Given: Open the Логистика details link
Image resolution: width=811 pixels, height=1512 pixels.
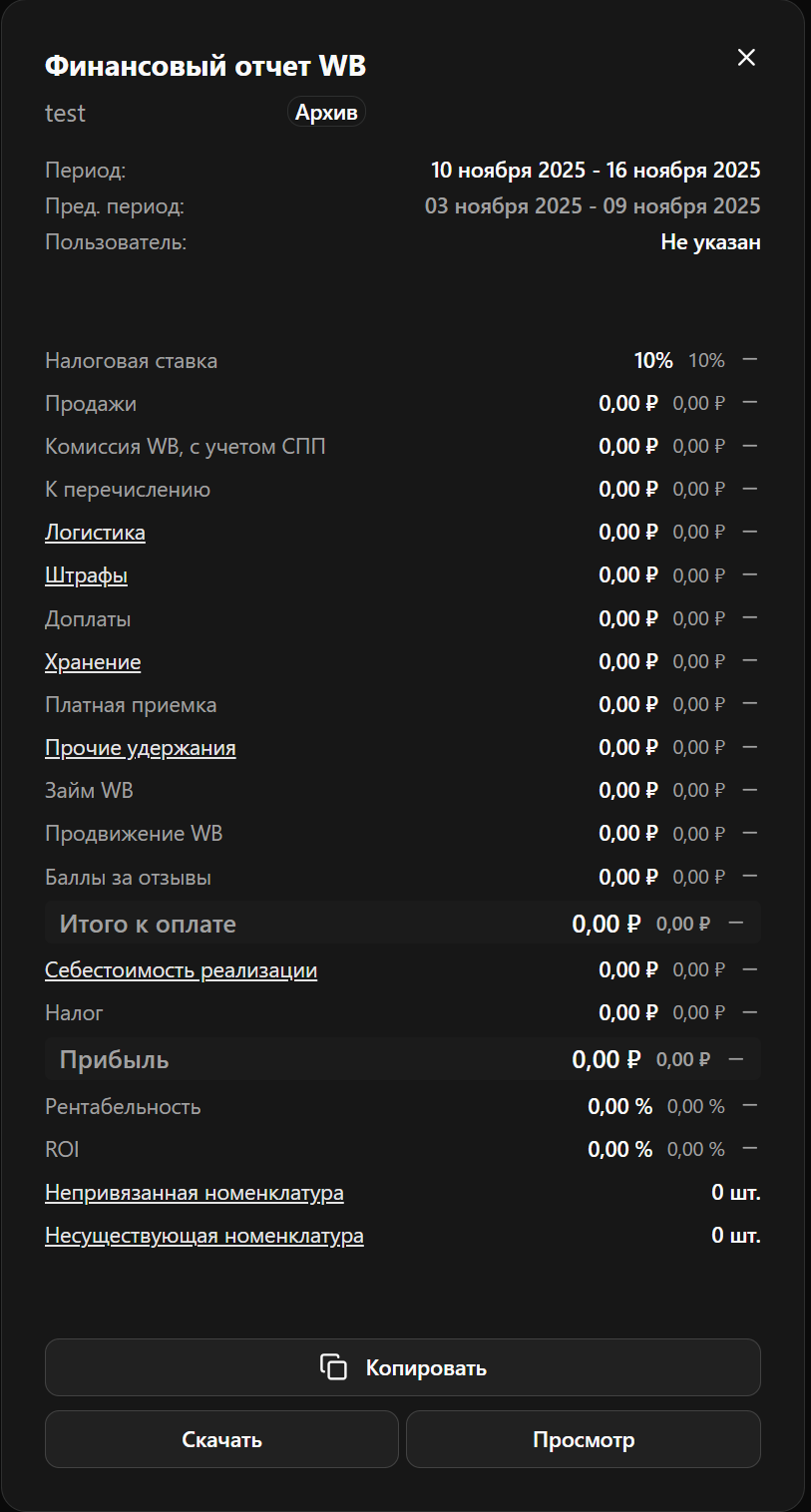Looking at the screenshot, I should pyautogui.click(x=95, y=532).
